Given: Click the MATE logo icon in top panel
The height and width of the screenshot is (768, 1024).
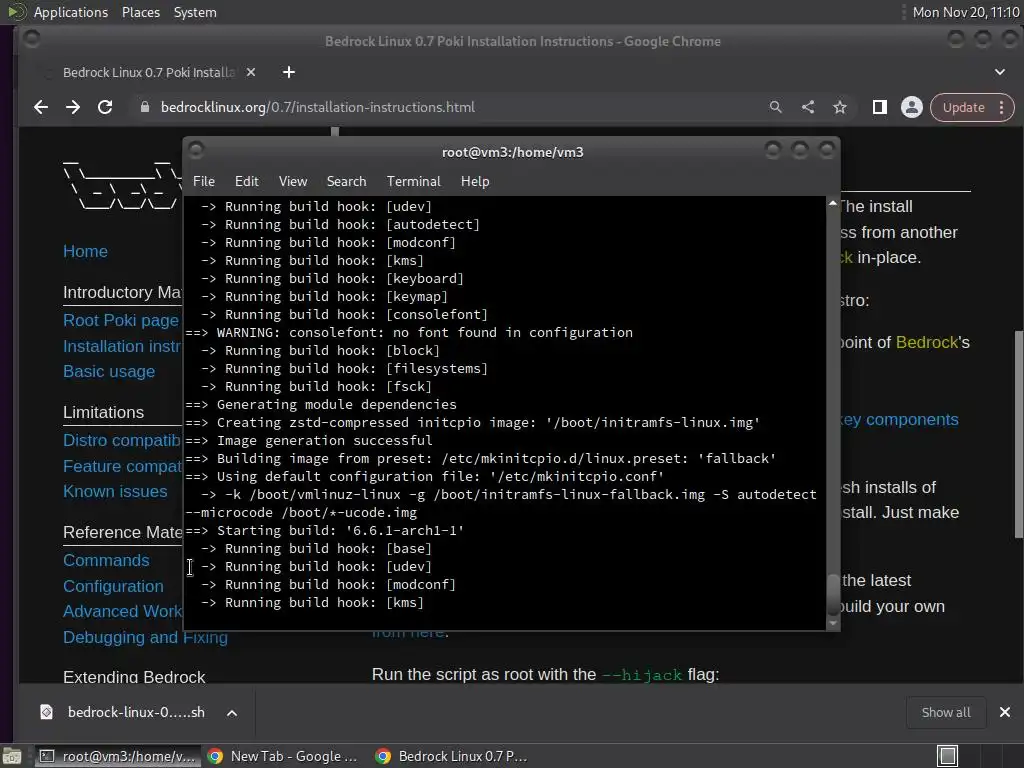Looking at the screenshot, I should point(16,12).
